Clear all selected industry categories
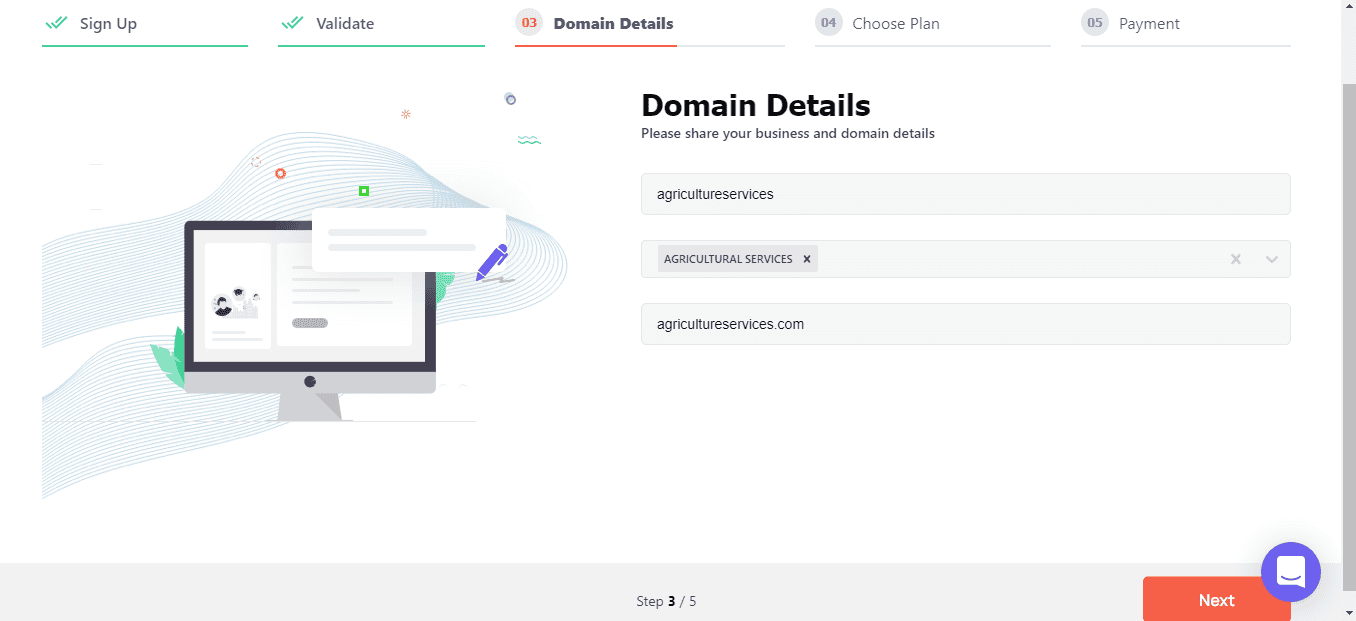 tap(1236, 259)
